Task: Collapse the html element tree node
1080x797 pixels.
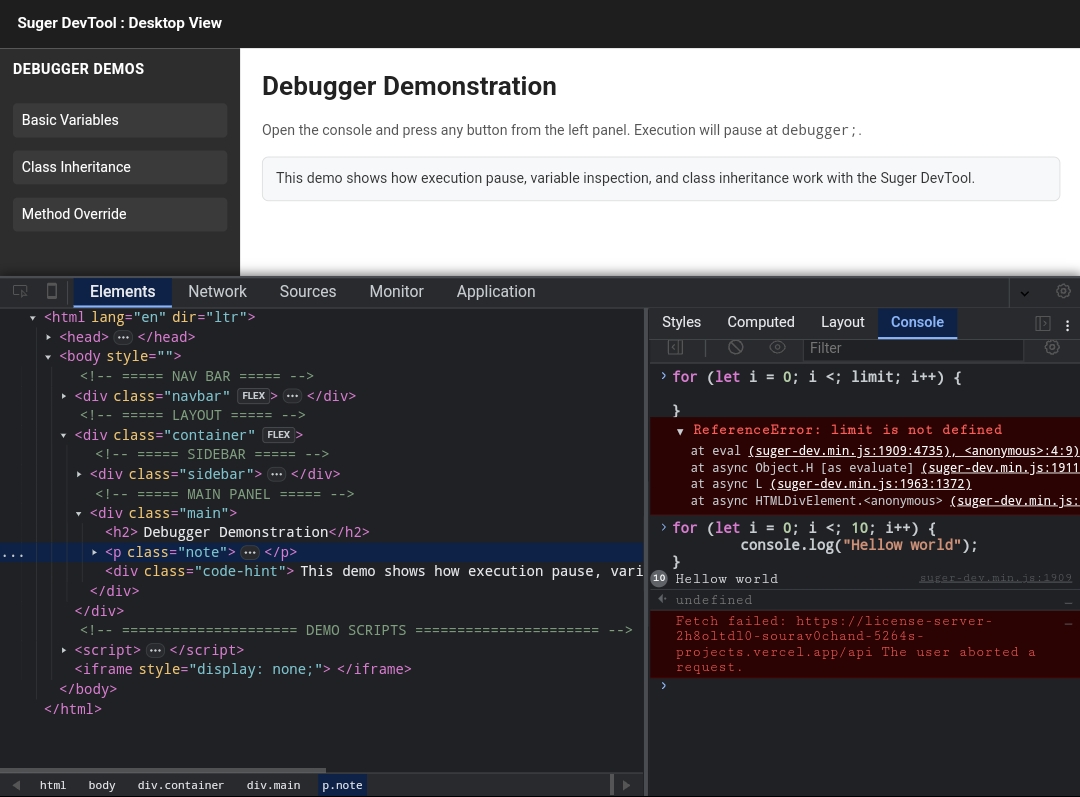Action: (32, 318)
